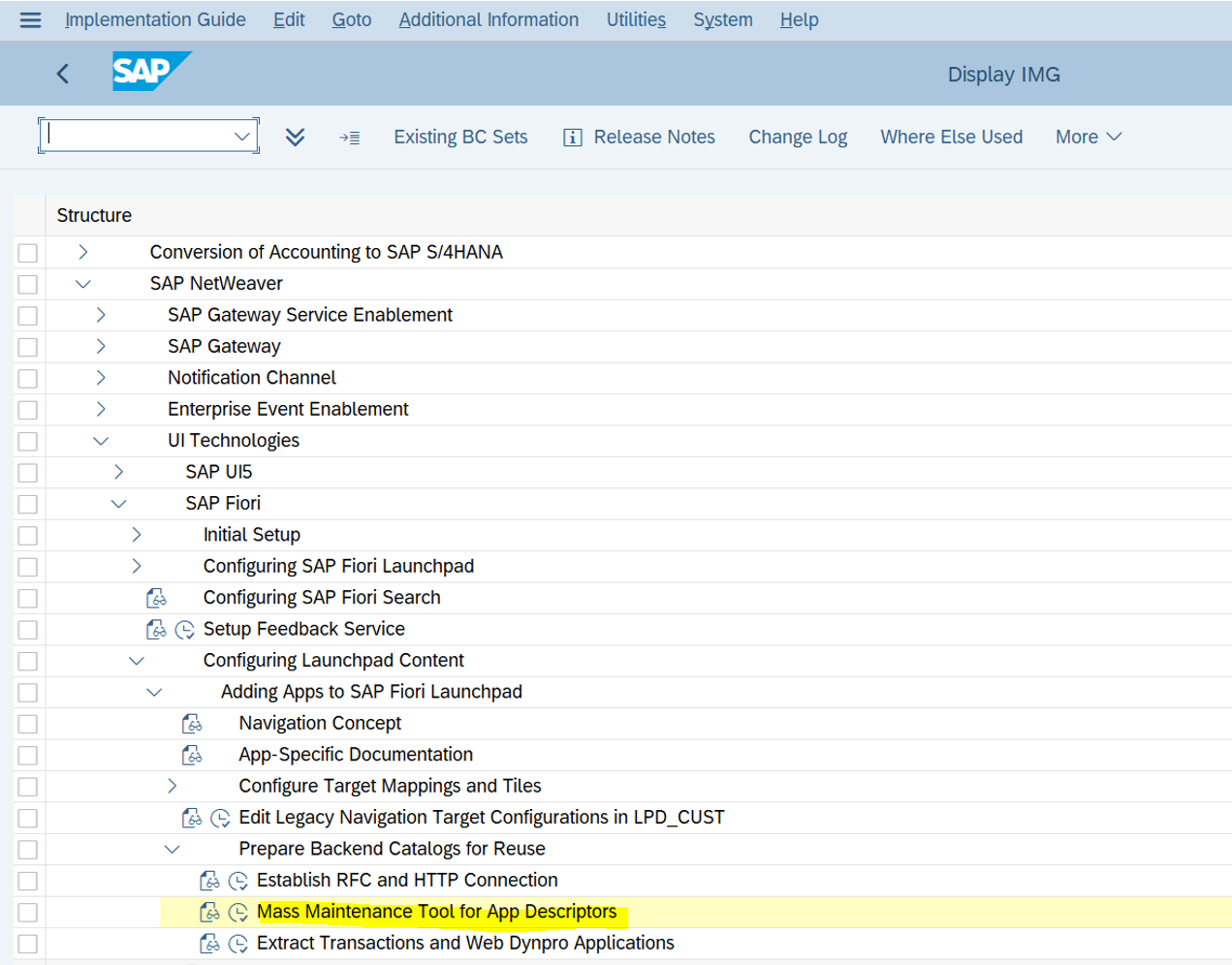This screenshot has height=965, width=1232.
Task: Expand Configure Target Mappings and Tiles
Action: (172, 786)
